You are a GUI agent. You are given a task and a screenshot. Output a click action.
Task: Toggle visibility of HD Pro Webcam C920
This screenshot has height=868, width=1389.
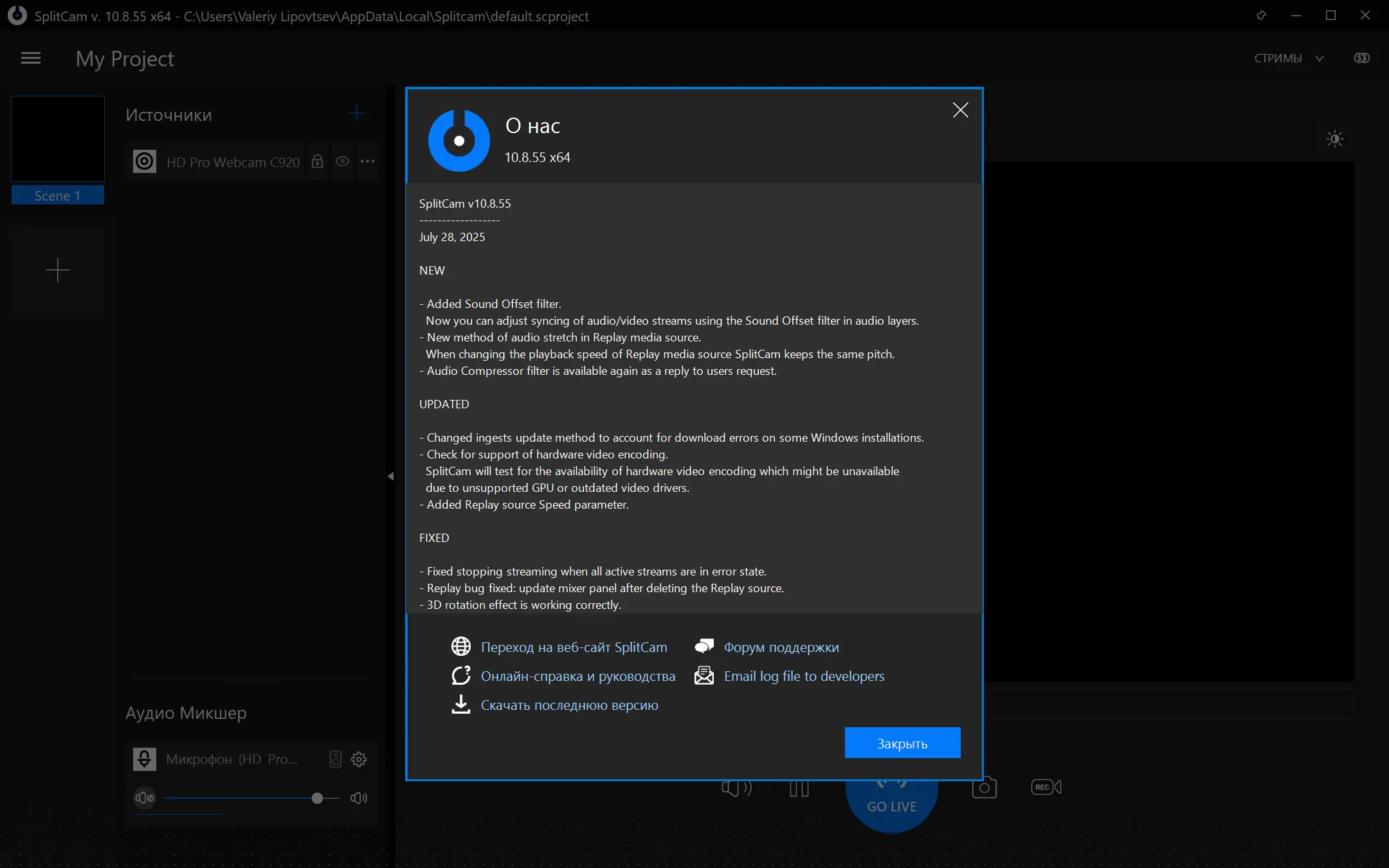pos(343,161)
